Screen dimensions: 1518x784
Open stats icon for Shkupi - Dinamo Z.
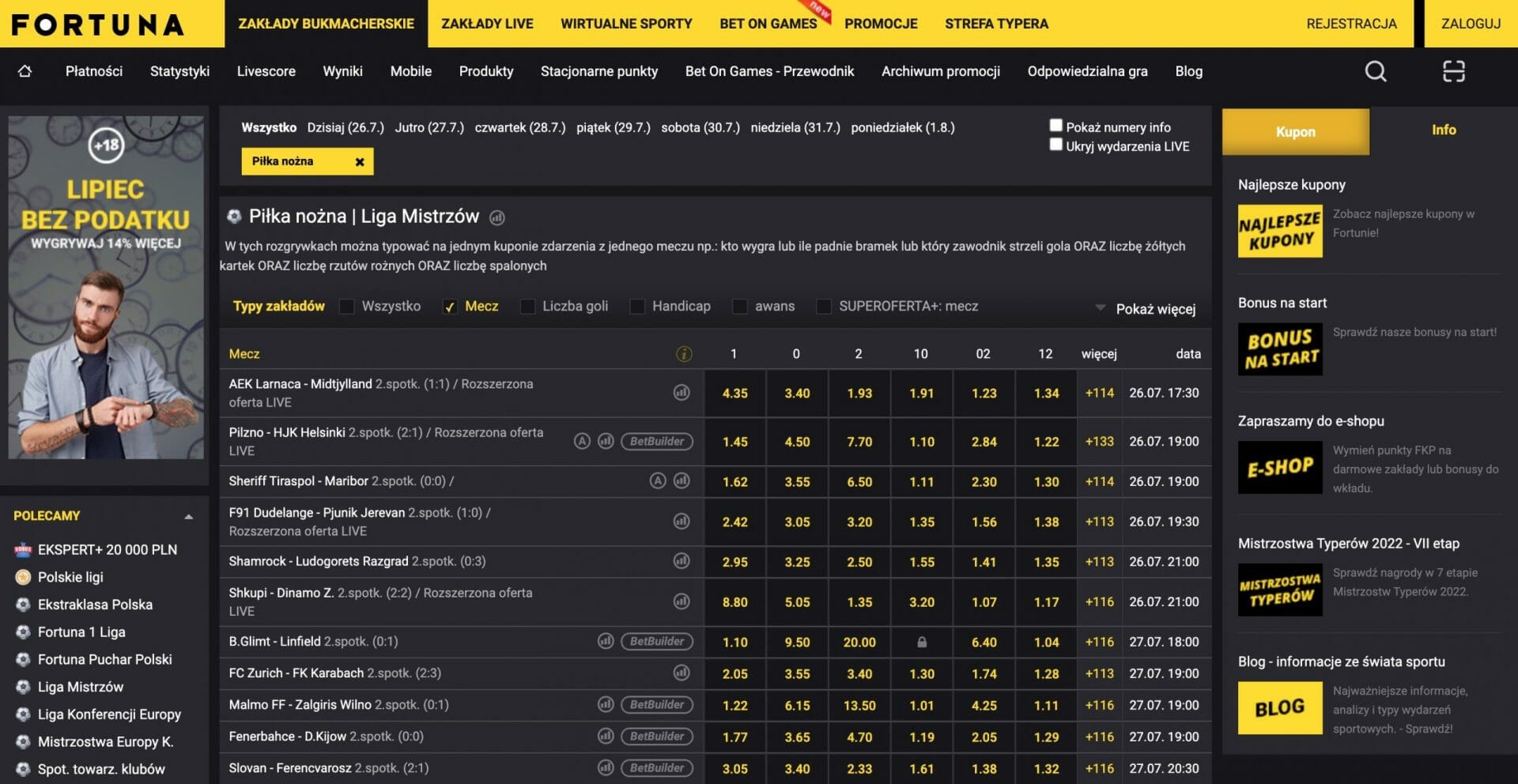[682, 601]
